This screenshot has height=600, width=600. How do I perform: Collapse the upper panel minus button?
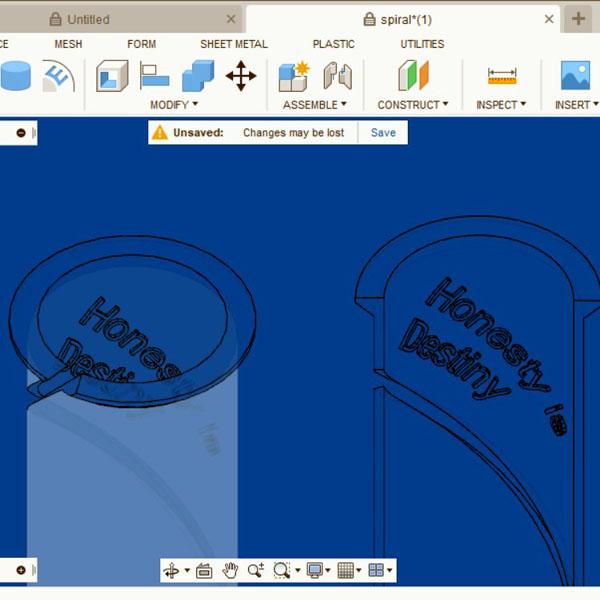pyautogui.click(x=21, y=133)
